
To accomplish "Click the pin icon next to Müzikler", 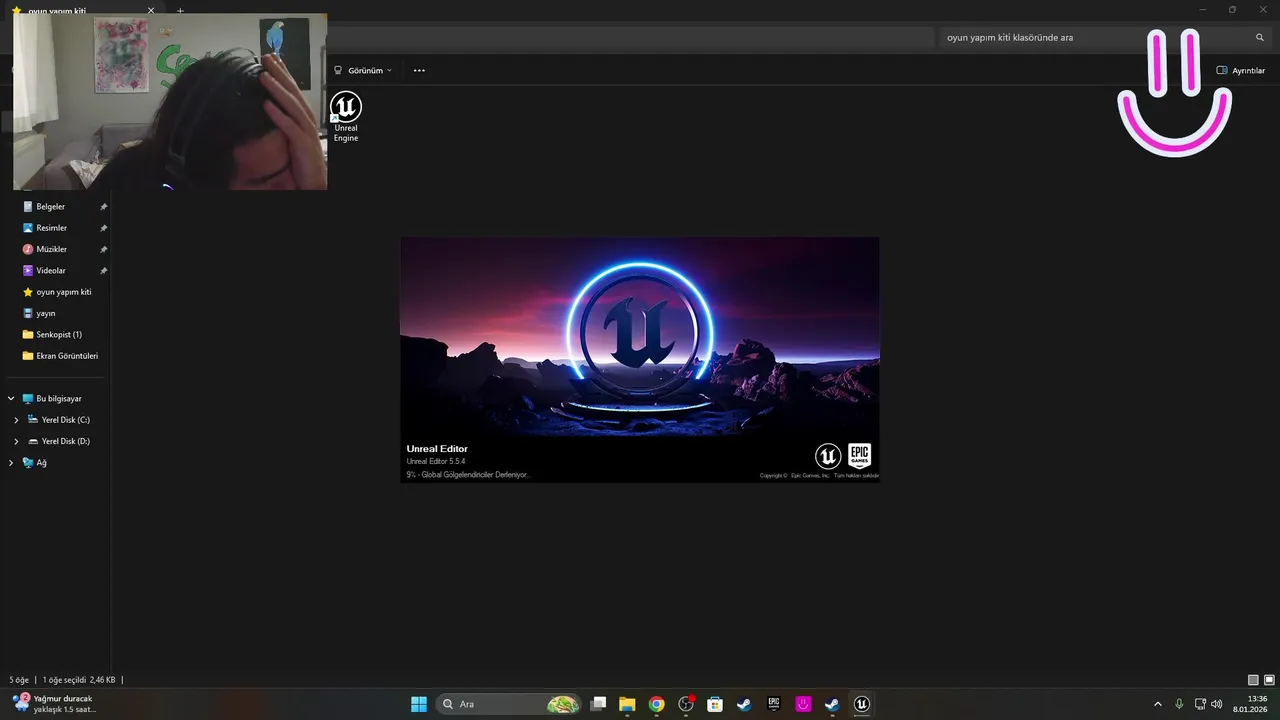I will pyautogui.click(x=103, y=249).
